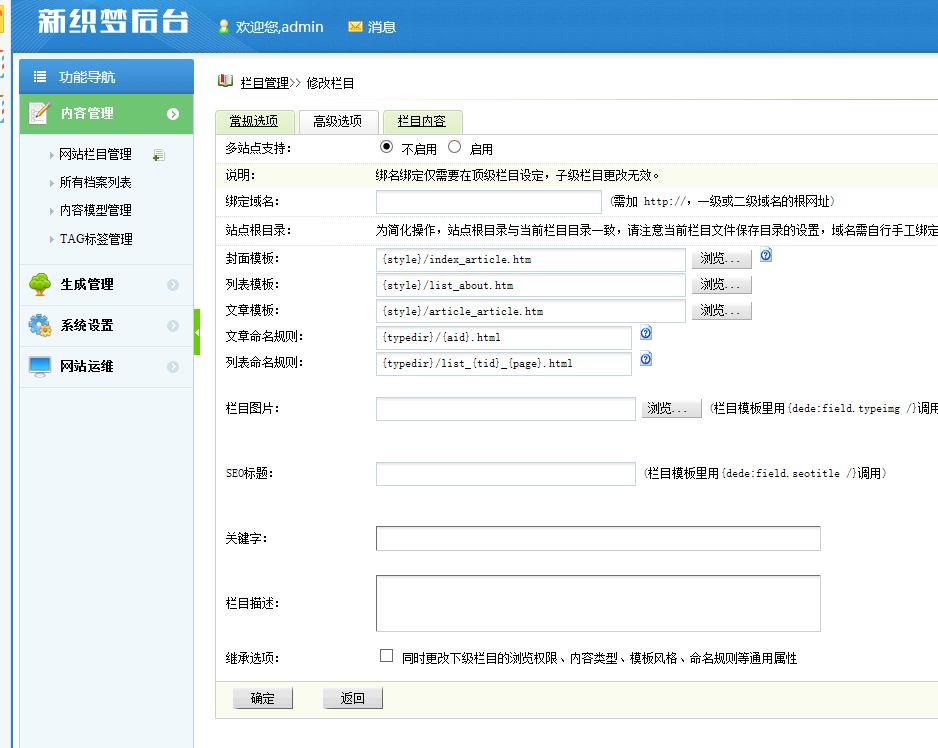
Task: Click 浏览 button for 文章模板
Action: point(721,311)
